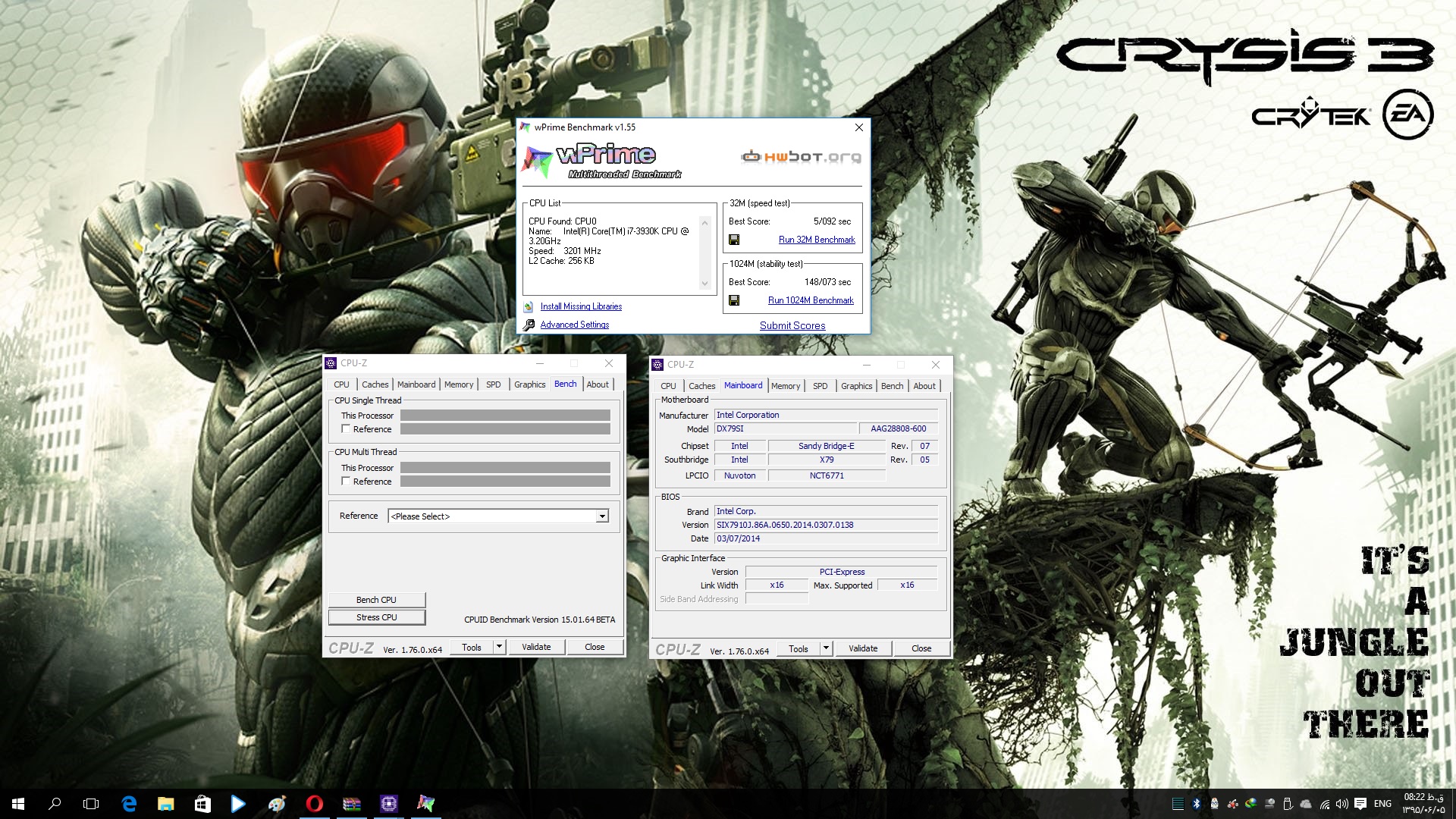1456x819 pixels.
Task: Open SPD tab in Mainboard CPU-Z window
Action: (x=821, y=386)
